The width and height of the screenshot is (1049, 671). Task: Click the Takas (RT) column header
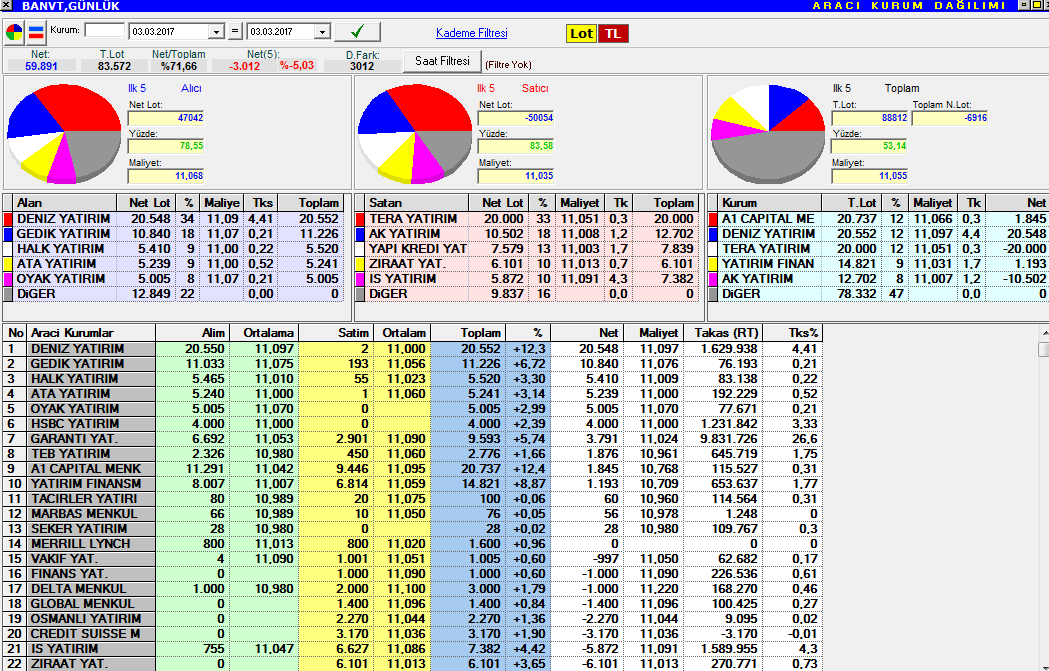coord(723,332)
